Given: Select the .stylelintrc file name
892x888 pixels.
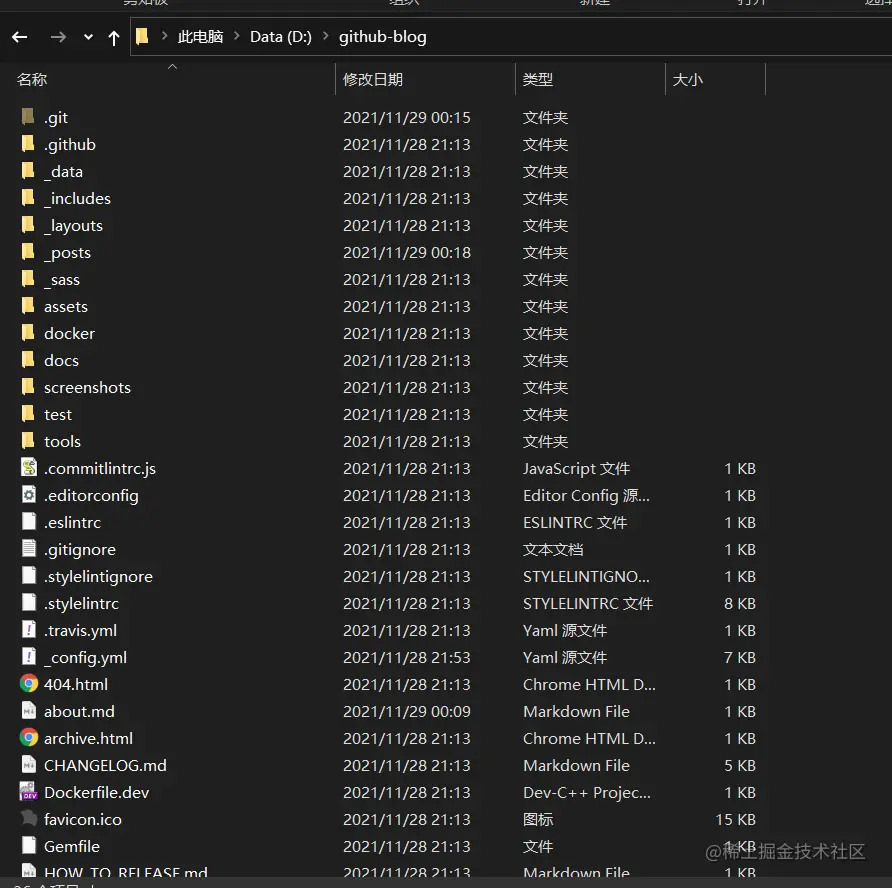Looking at the screenshot, I should (x=81, y=604).
